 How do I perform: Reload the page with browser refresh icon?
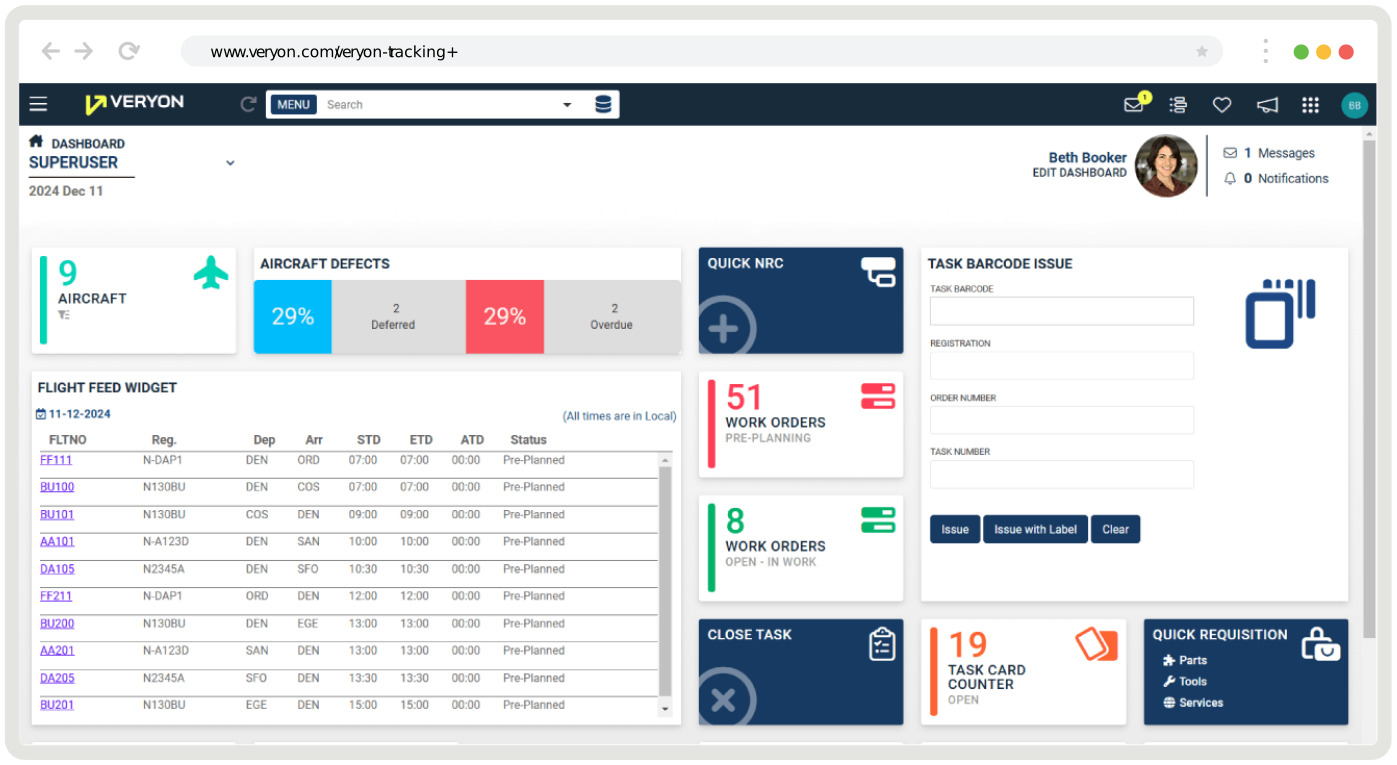[x=128, y=51]
